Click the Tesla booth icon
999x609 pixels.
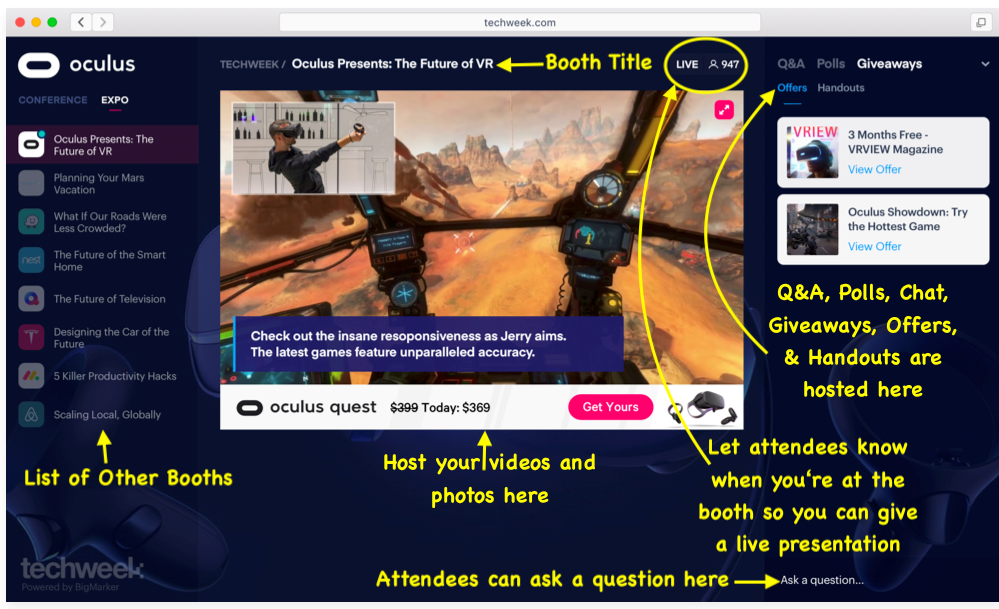(33, 337)
